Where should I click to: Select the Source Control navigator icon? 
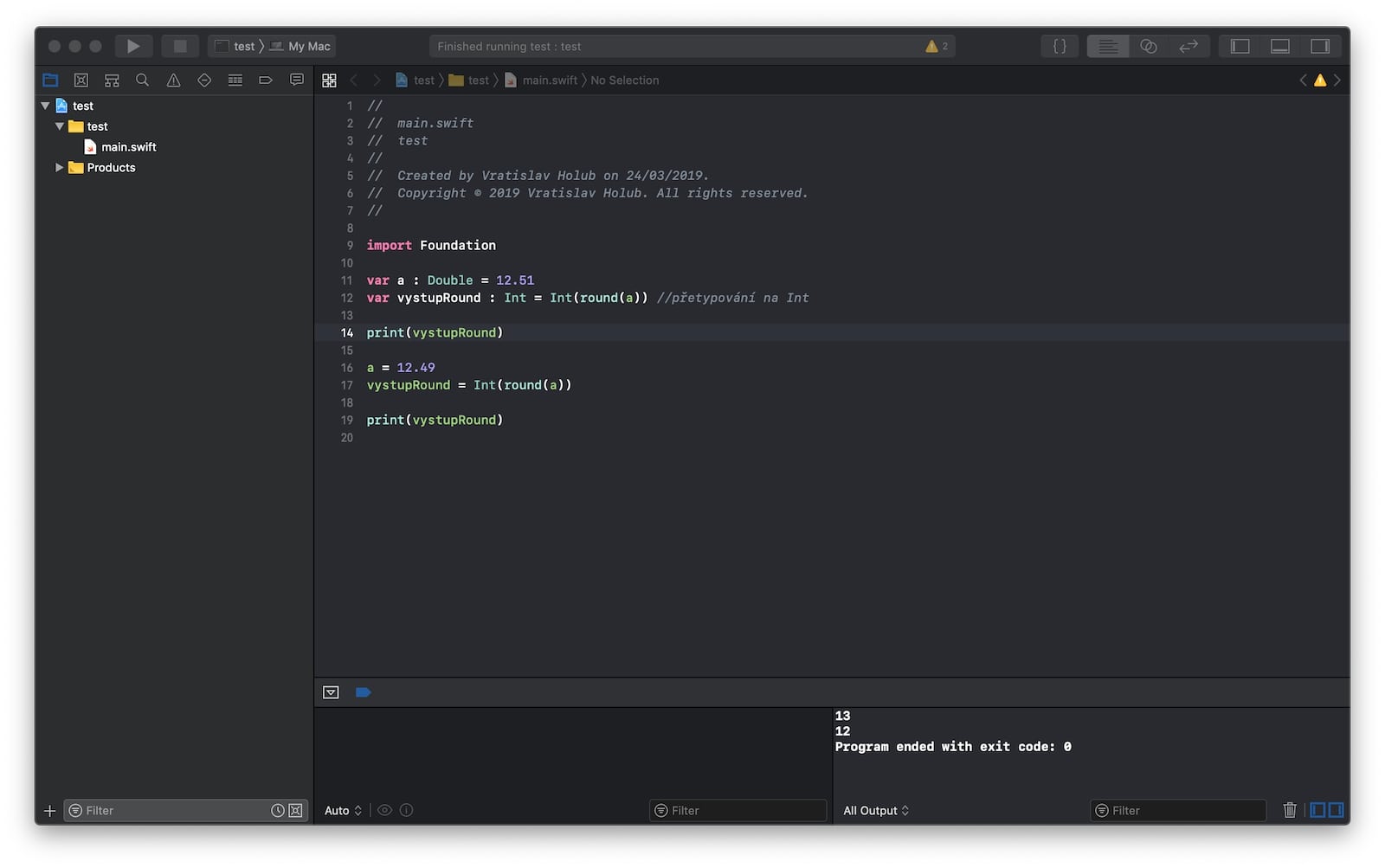coord(81,80)
